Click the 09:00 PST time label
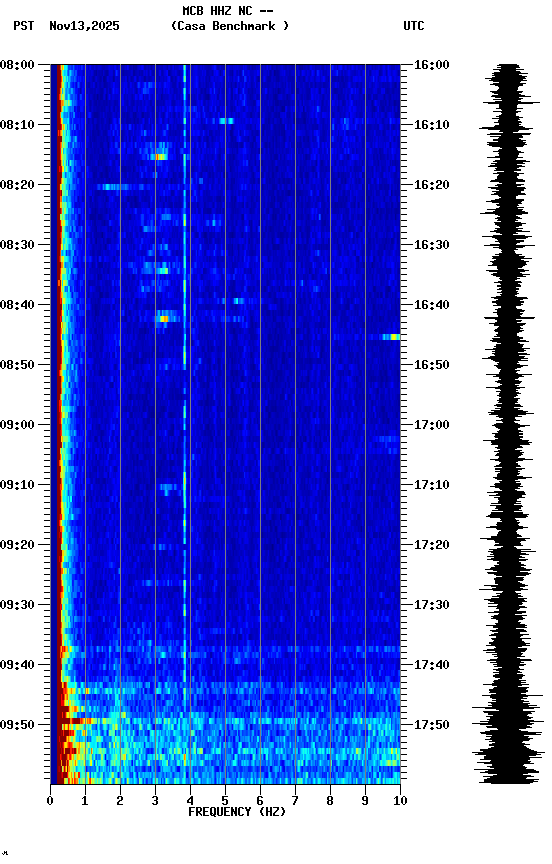 pyautogui.click(x=17, y=425)
